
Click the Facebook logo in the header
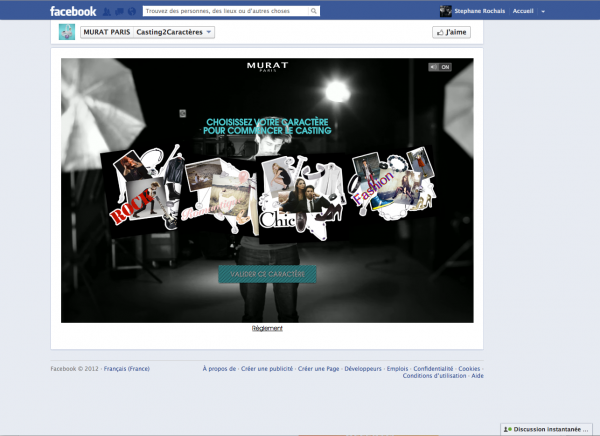(x=72, y=11)
